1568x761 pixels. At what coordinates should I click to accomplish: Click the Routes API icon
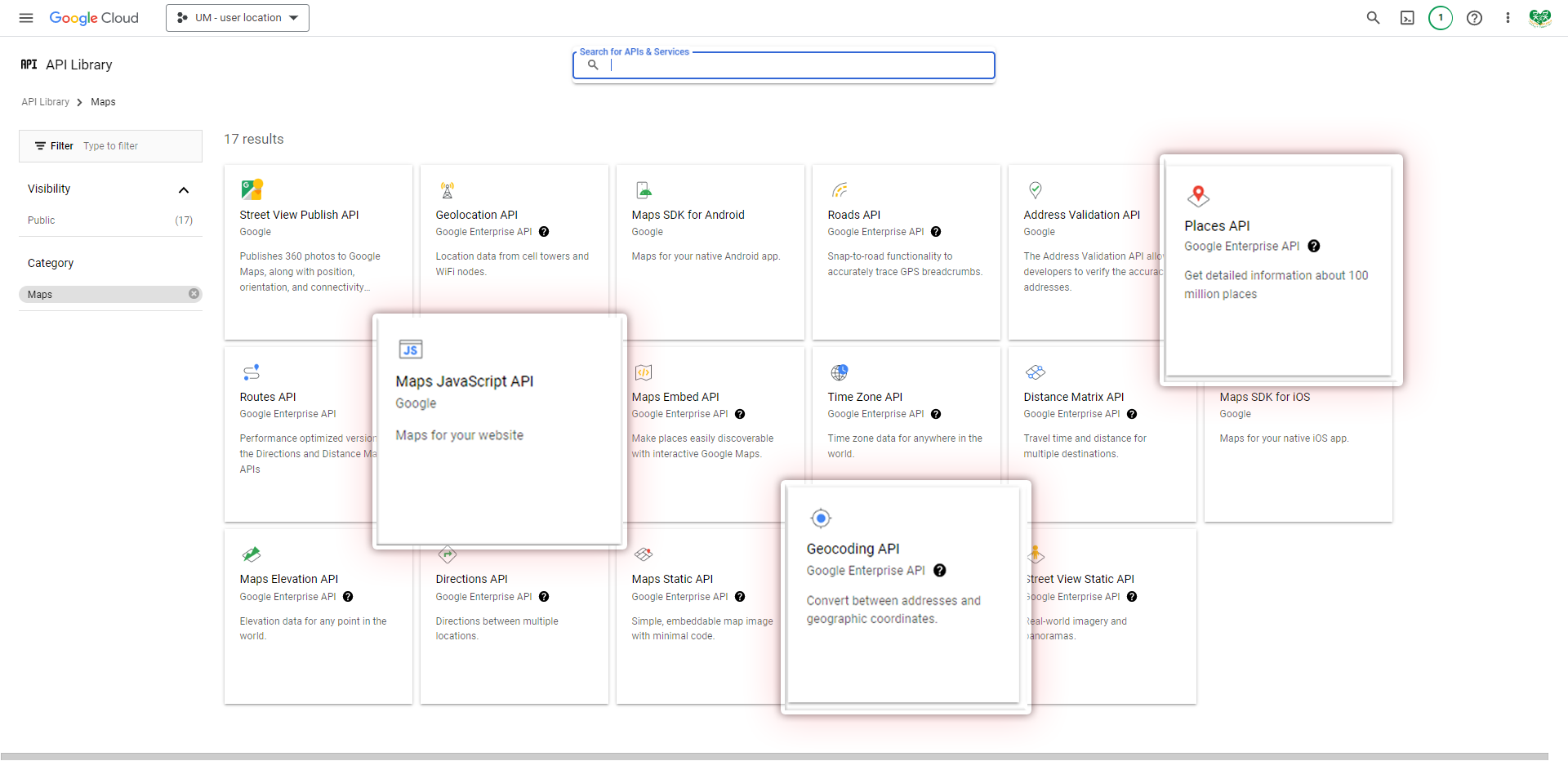pos(252,372)
